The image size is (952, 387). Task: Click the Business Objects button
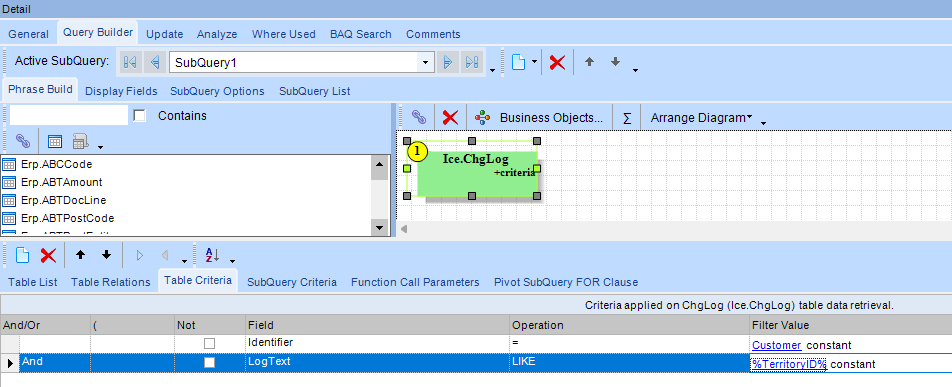(x=540, y=117)
